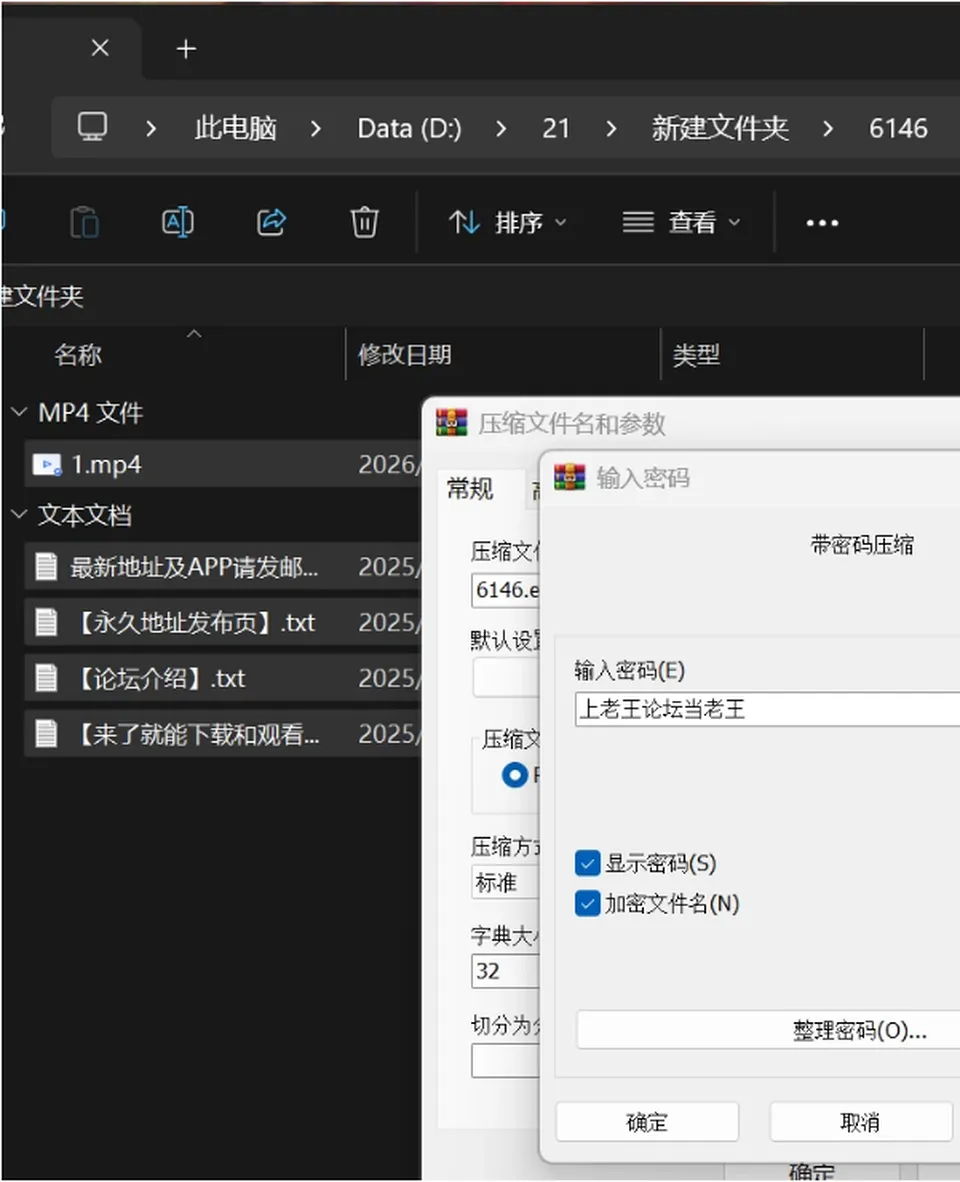
Task: Open the 排序 sort dropdown
Action: click(x=508, y=222)
